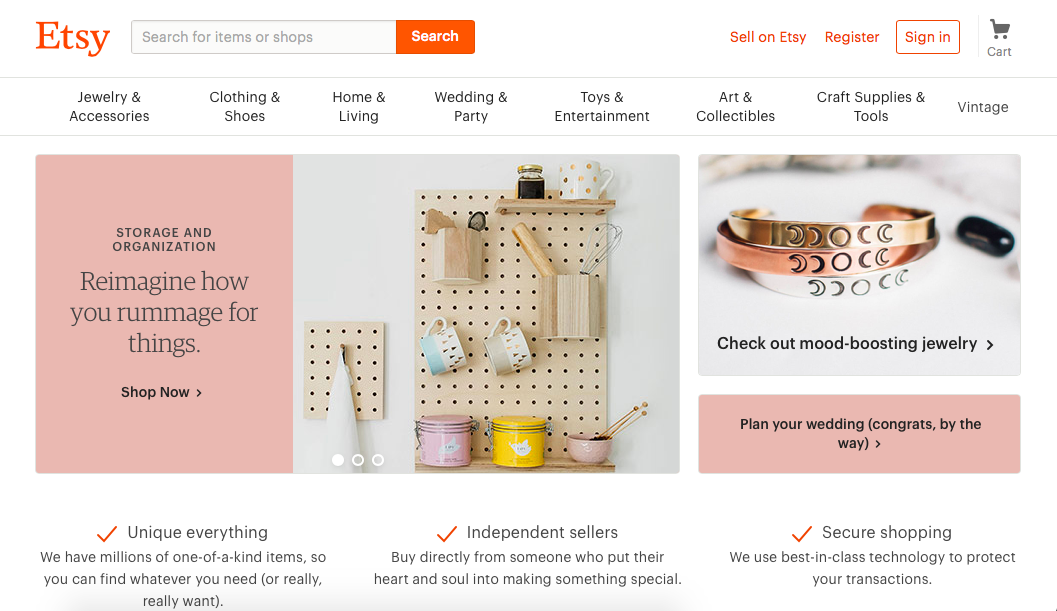Jump to the third carousel slide dot
1057x611 pixels.
378,460
